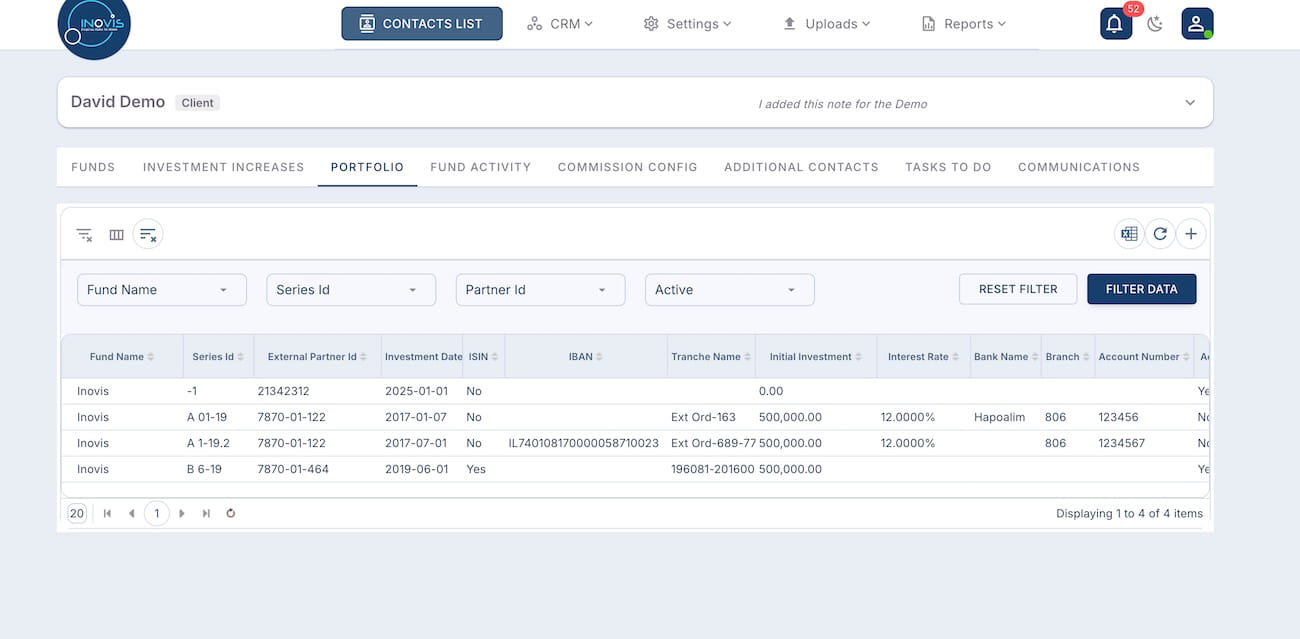Open the CRM menu
The height and width of the screenshot is (639, 1300).
560,24
